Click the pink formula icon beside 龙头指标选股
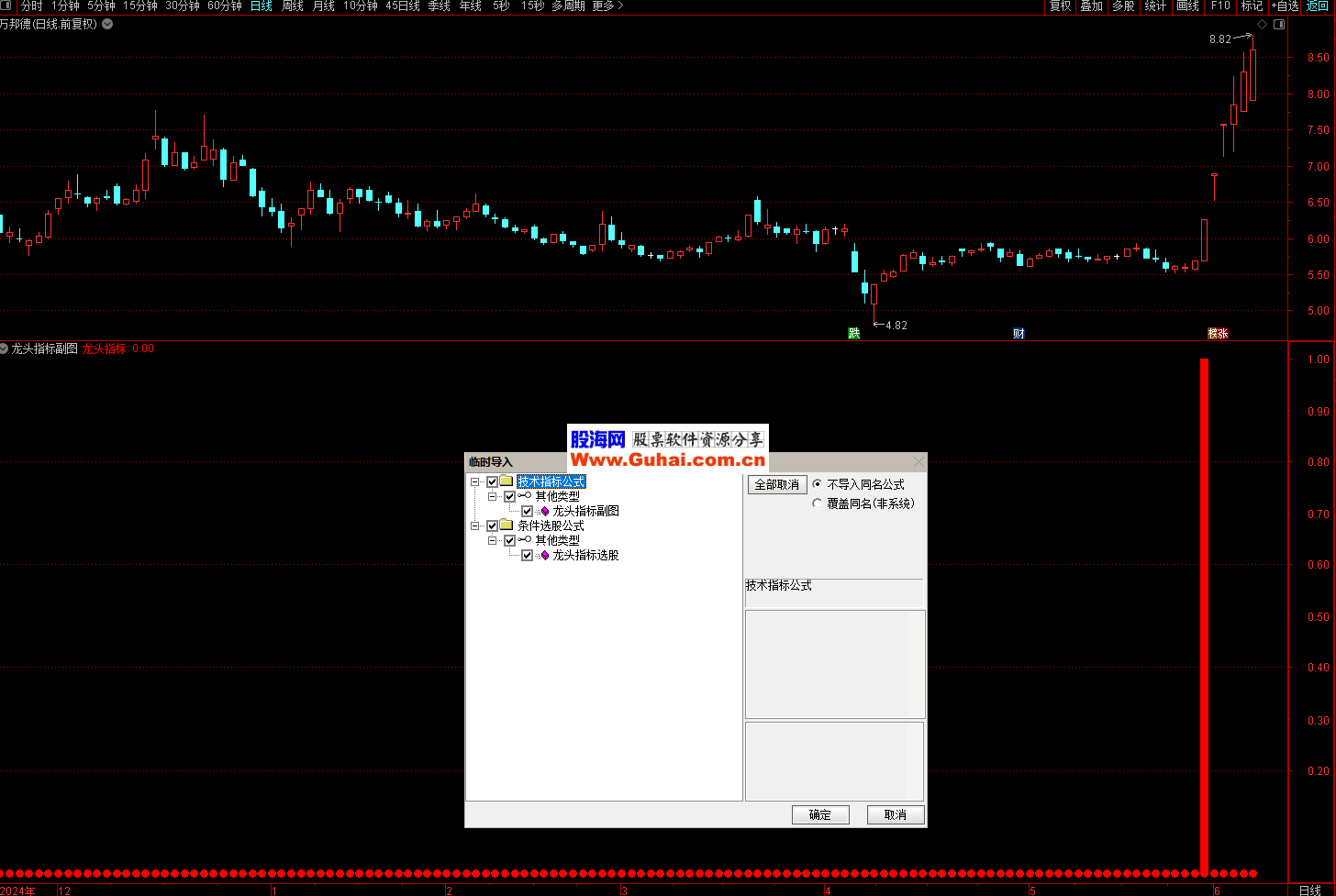Screen dimensions: 1336x896 coord(544,555)
